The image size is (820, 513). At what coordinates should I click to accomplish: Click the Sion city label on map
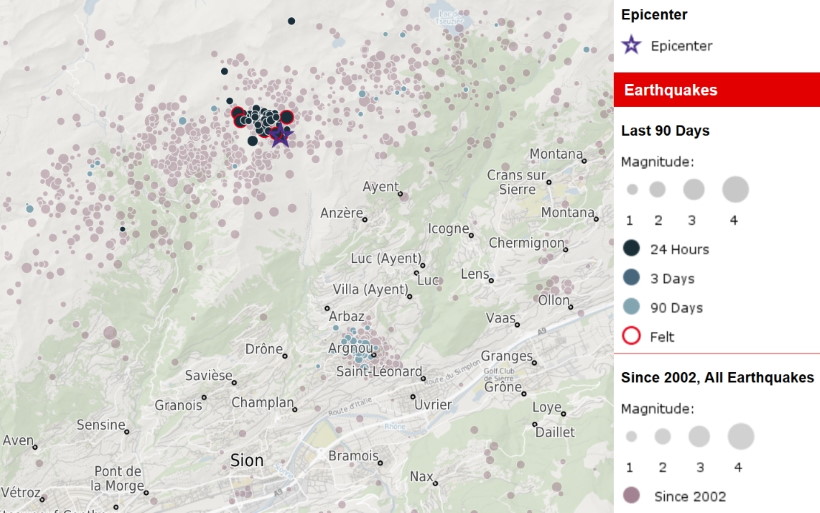tap(247, 460)
